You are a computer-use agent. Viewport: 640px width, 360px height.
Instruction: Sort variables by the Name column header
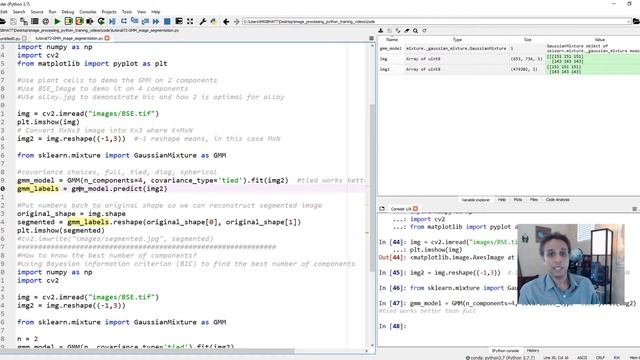pyautogui.click(x=391, y=40)
